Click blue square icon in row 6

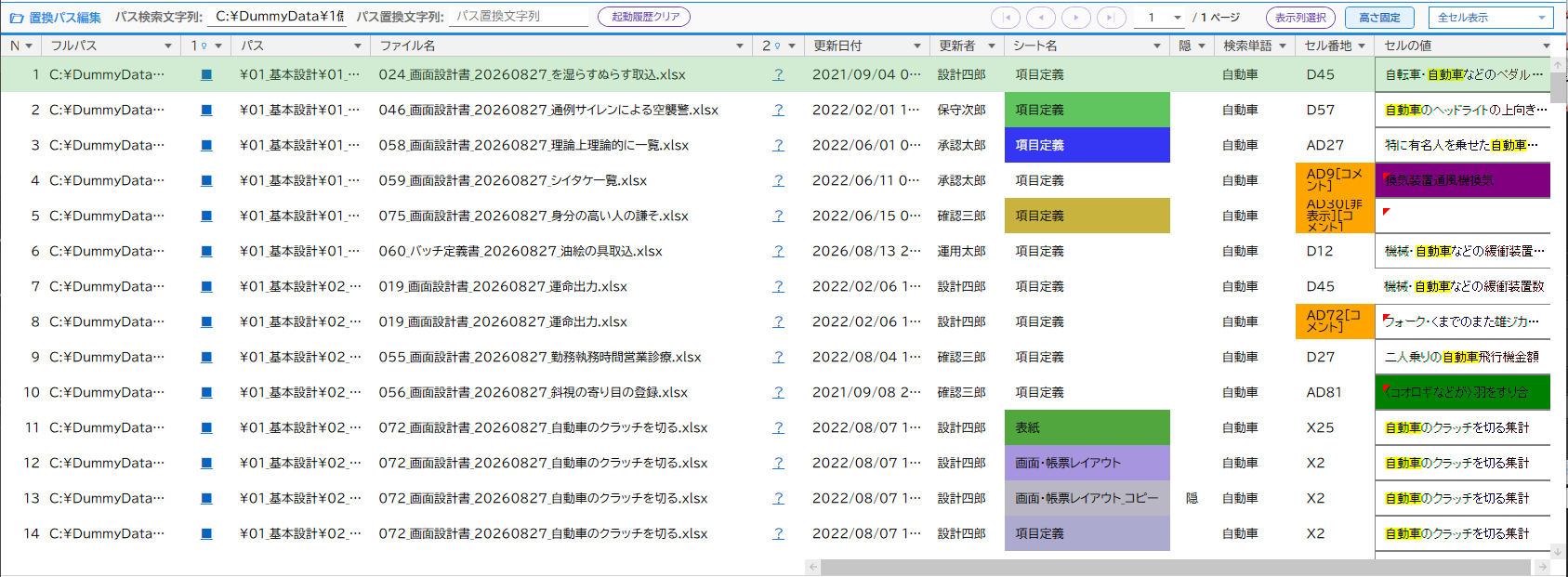(206, 251)
